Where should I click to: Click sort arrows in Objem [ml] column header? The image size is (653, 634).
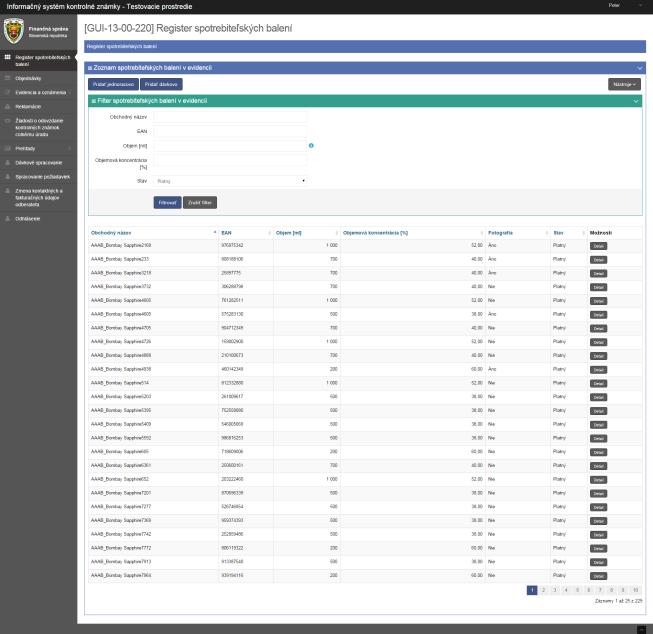click(337, 233)
